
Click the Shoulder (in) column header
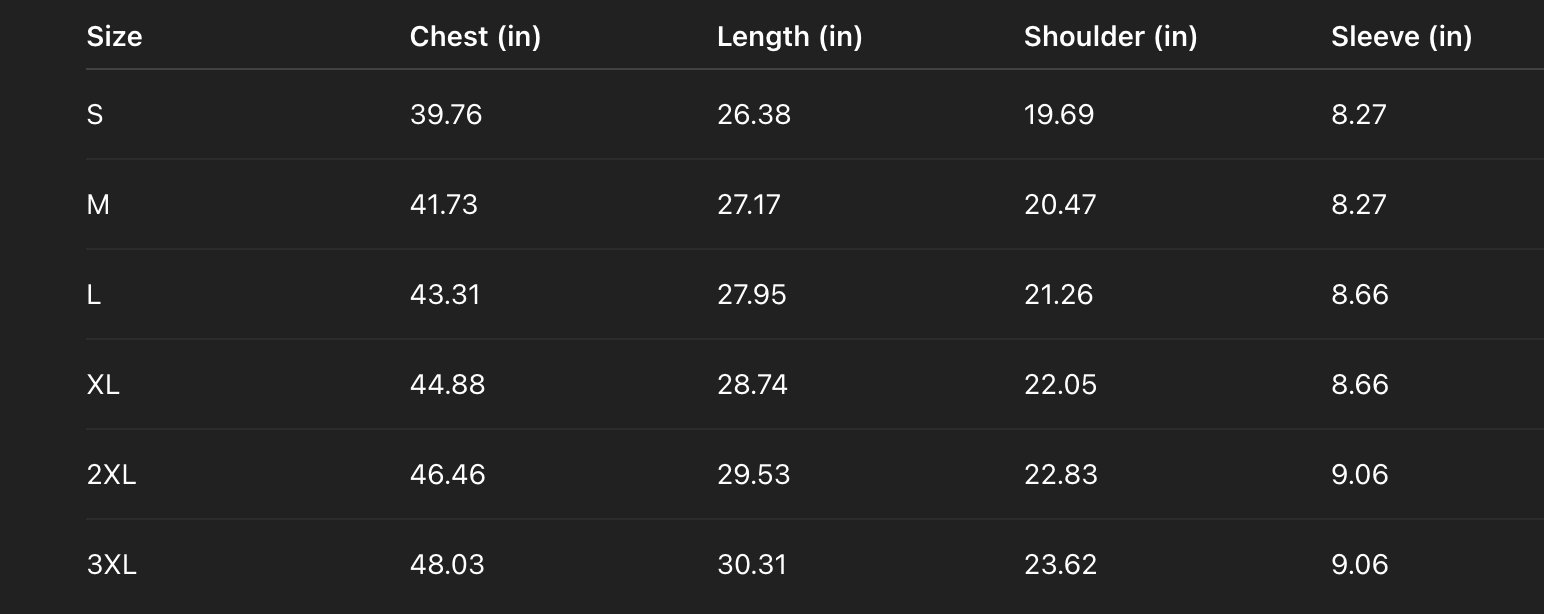click(1110, 37)
